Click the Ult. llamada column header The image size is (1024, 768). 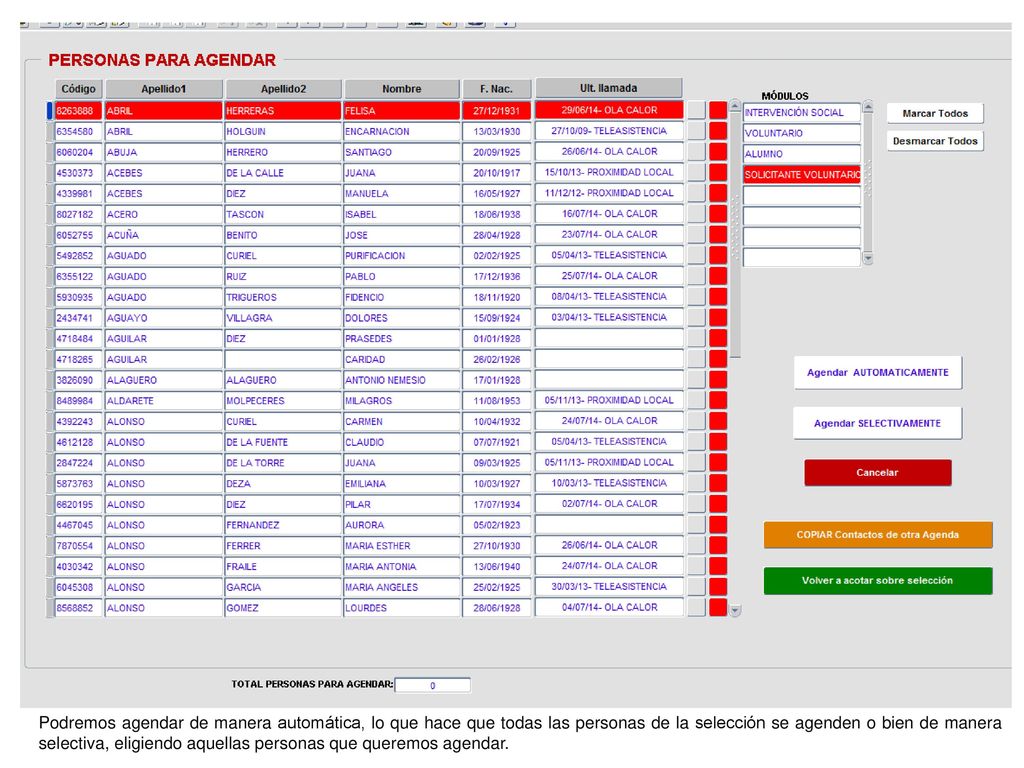point(609,88)
